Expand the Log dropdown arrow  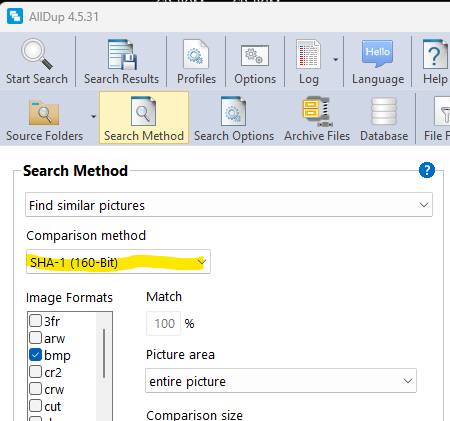(x=335, y=60)
